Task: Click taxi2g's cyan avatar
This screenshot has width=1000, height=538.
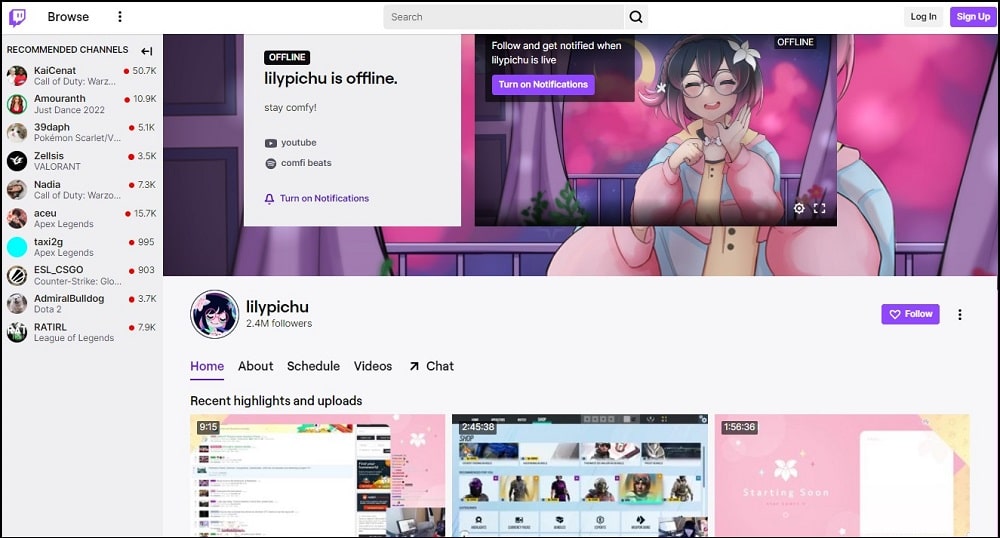Action: coord(17,247)
